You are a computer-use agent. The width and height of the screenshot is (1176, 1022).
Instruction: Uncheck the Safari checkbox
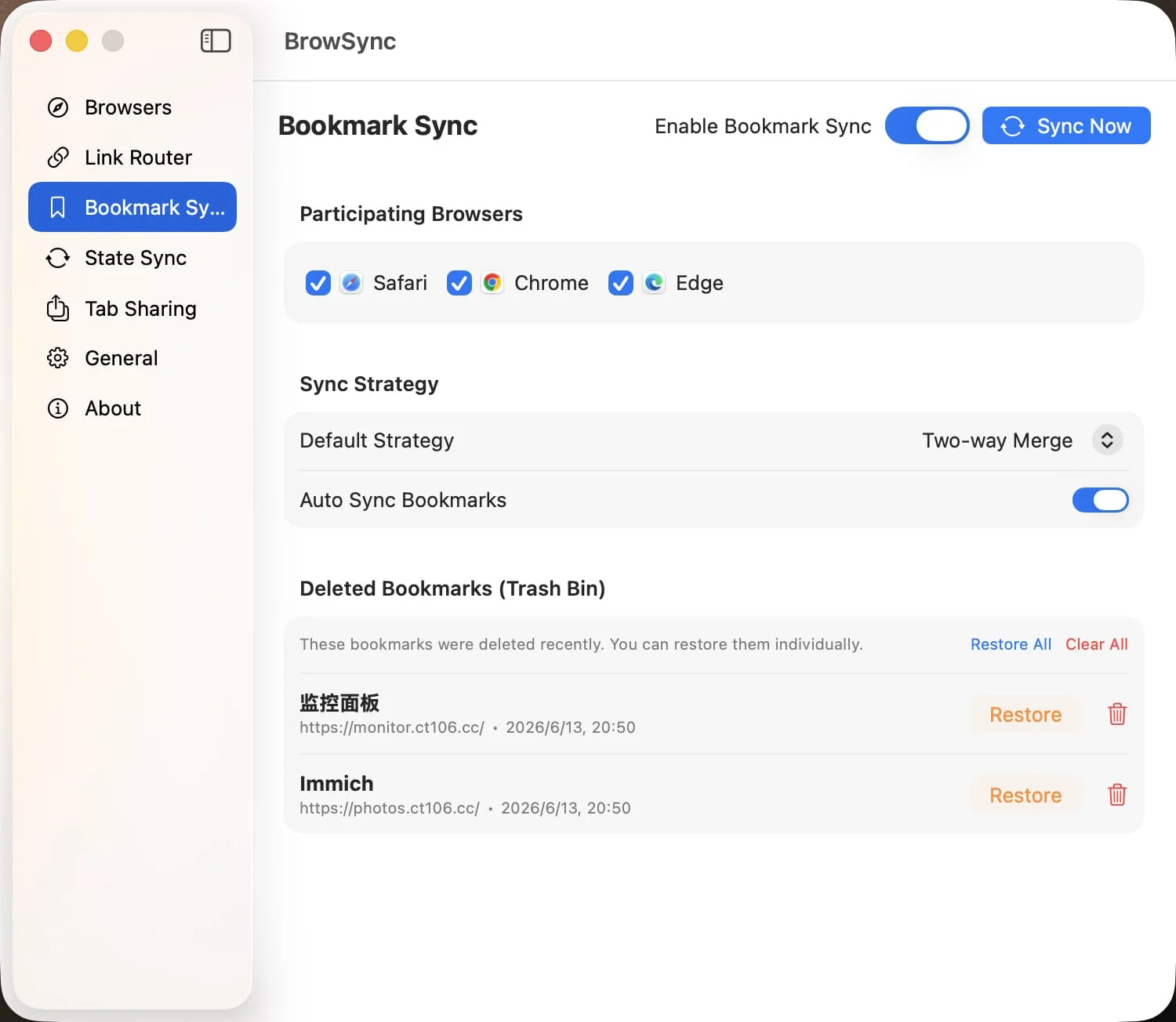[x=318, y=283]
